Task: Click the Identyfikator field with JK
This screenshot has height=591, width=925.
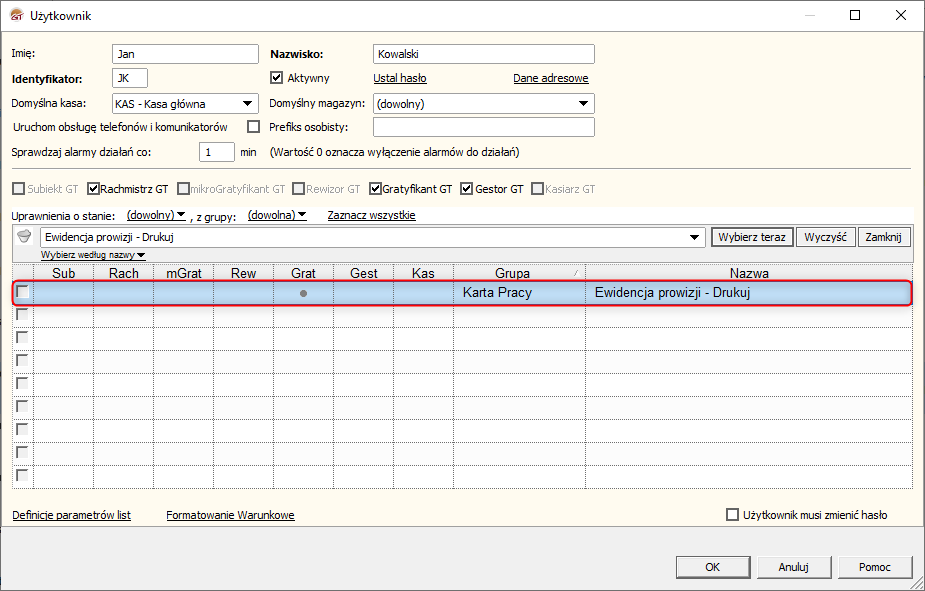Action: [130, 78]
